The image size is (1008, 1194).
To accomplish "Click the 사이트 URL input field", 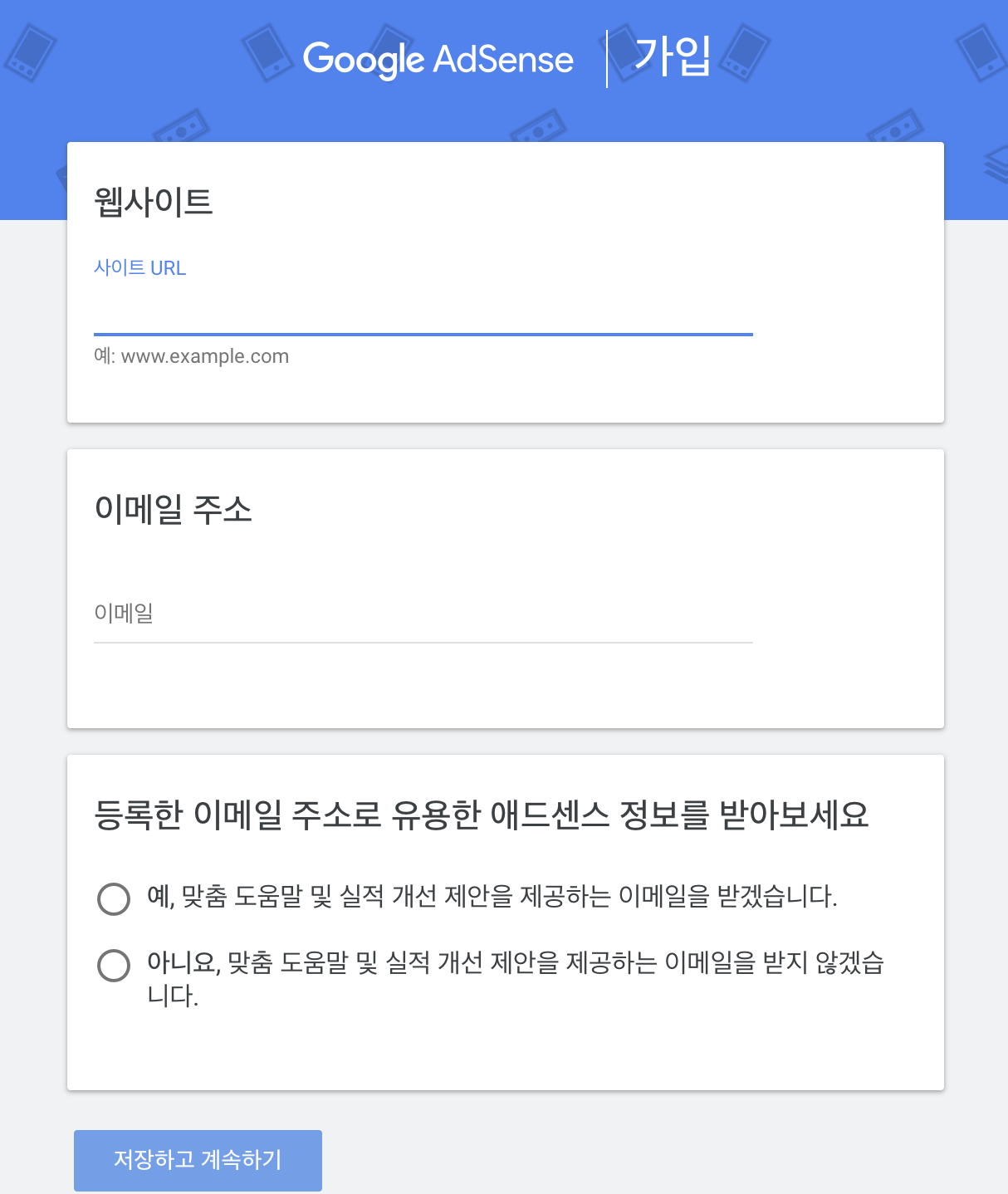I will coord(423,310).
